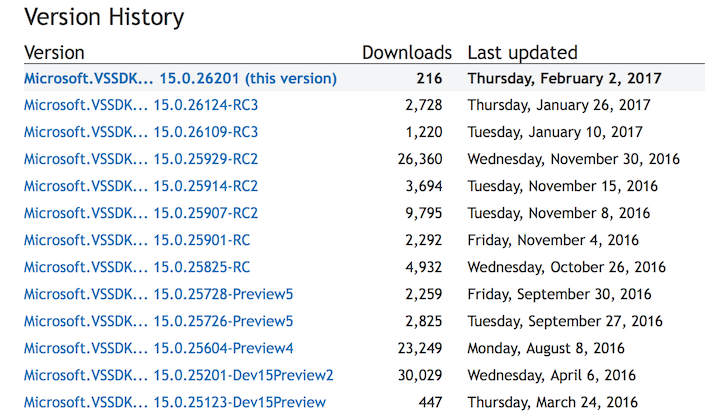Click the Thursday, February 2, 2017 date
This screenshot has width=716, height=415.
click(x=564, y=79)
